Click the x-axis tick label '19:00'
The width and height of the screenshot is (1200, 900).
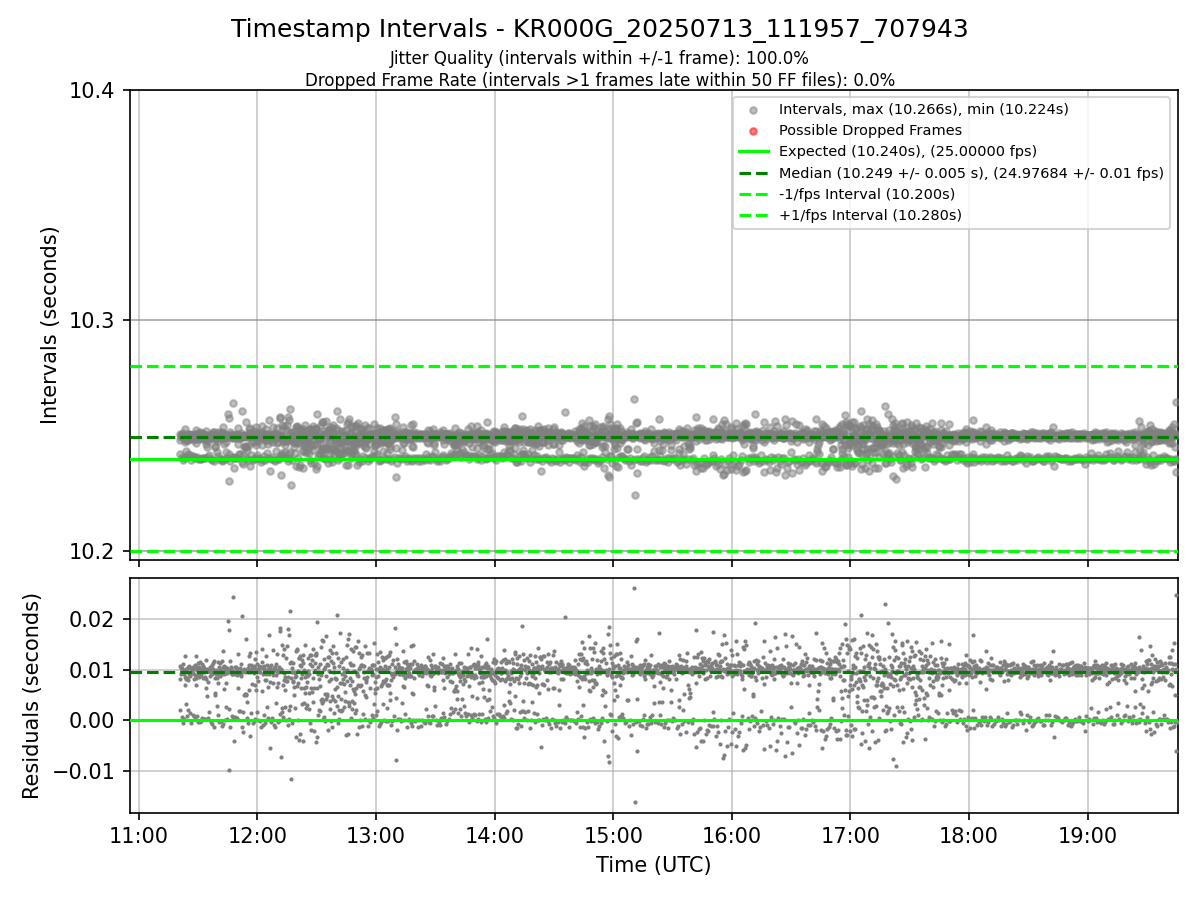[1087, 835]
